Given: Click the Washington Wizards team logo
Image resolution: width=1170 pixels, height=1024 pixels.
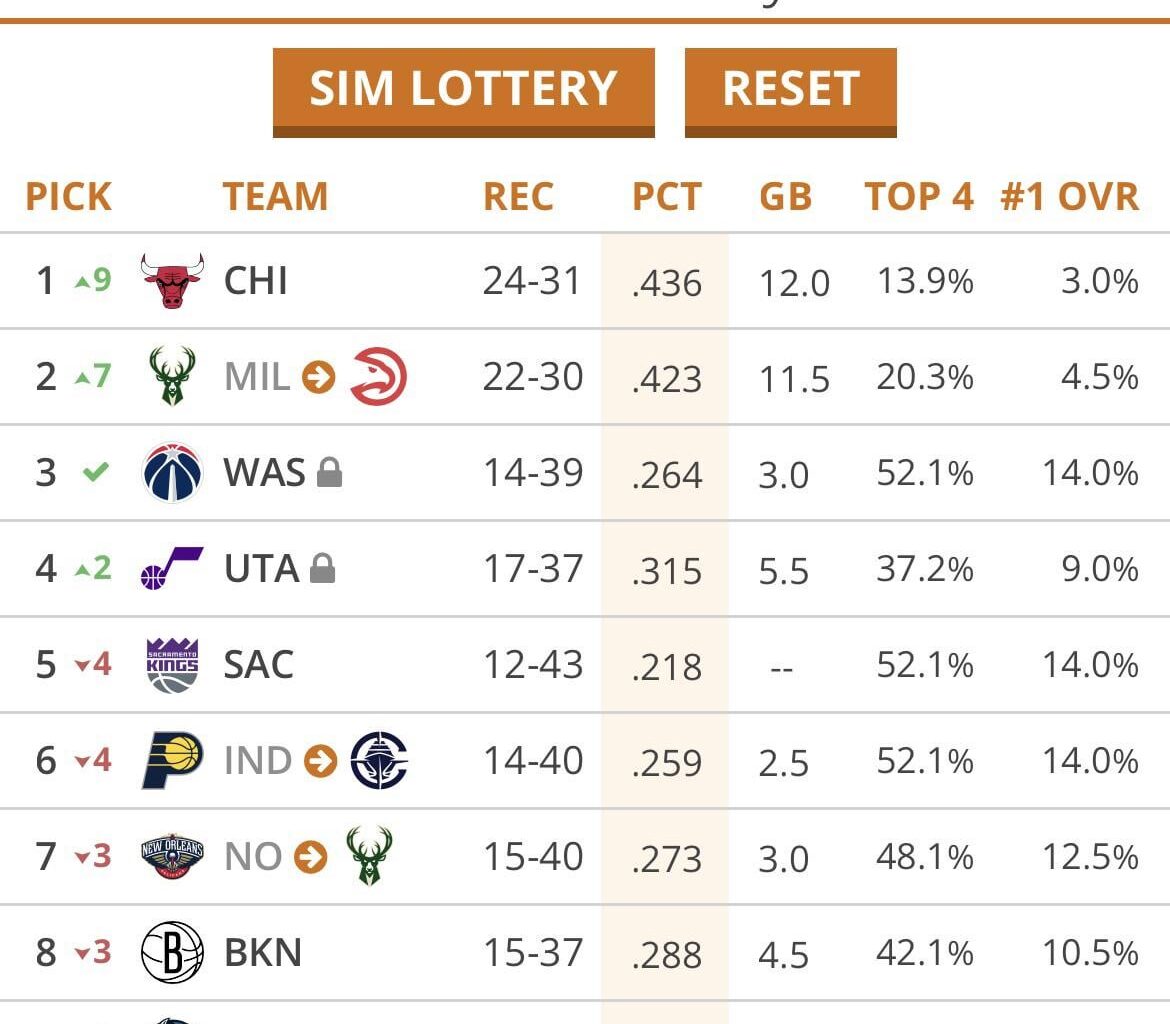Looking at the screenshot, I should pyautogui.click(x=172, y=472).
